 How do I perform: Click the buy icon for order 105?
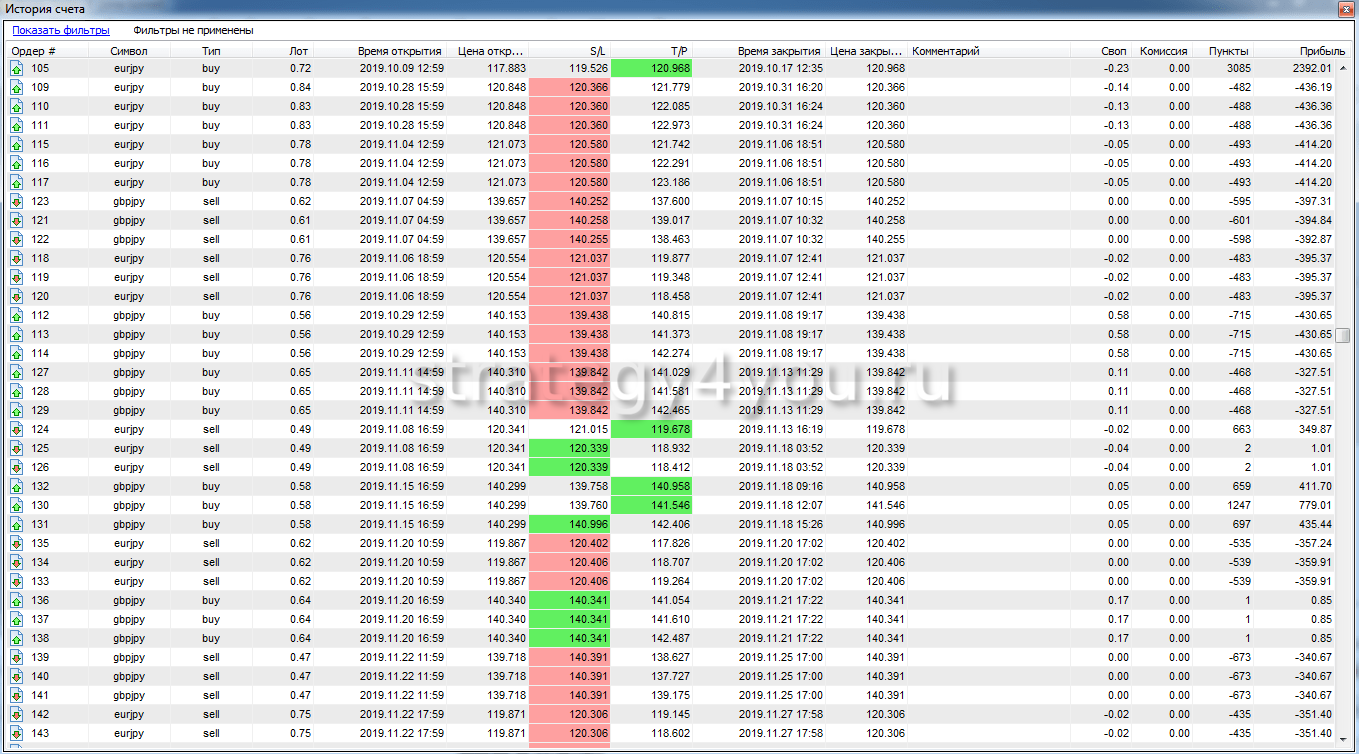[x=16, y=68]
